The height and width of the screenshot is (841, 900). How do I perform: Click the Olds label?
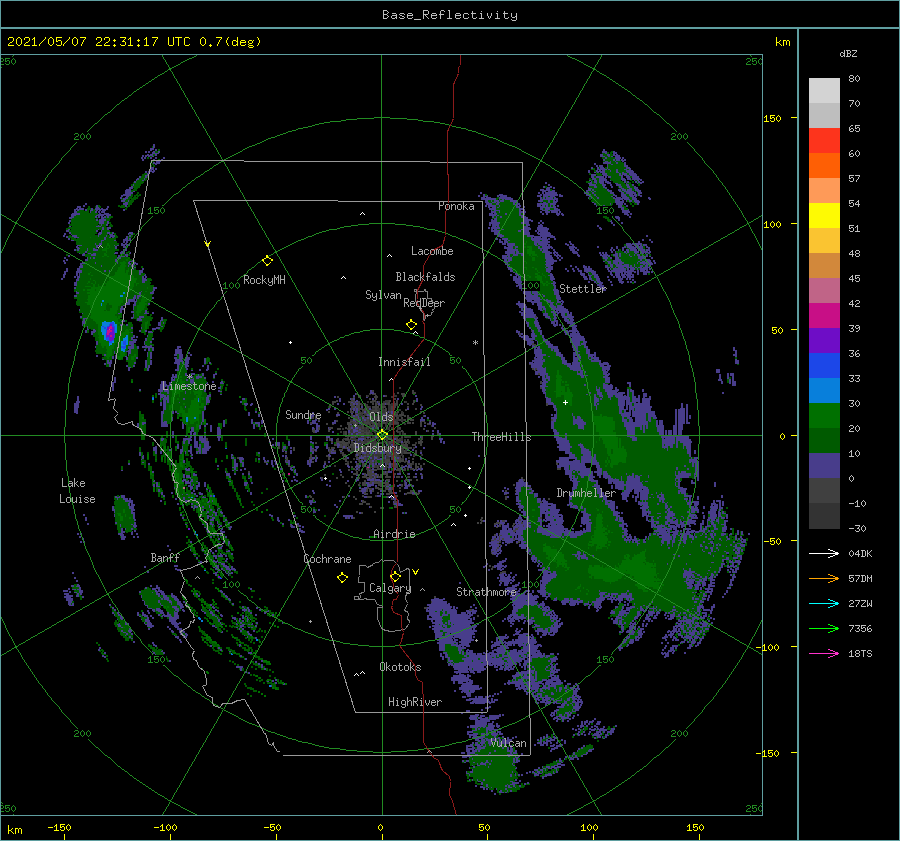pyautogui.click(x=381, y=417)
